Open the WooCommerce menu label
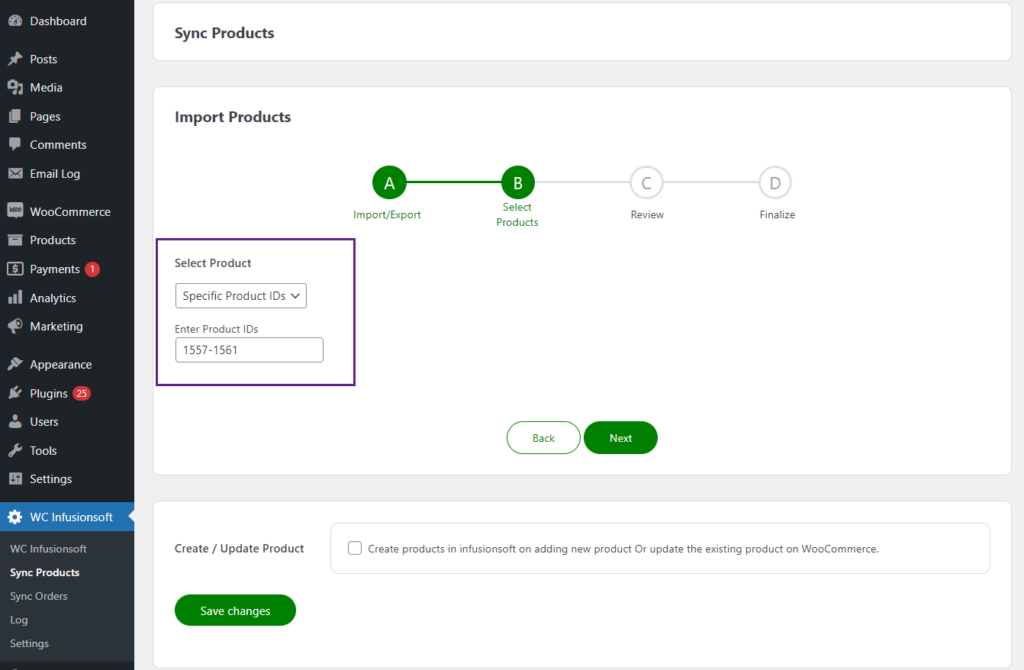 [x=70, y=212]
